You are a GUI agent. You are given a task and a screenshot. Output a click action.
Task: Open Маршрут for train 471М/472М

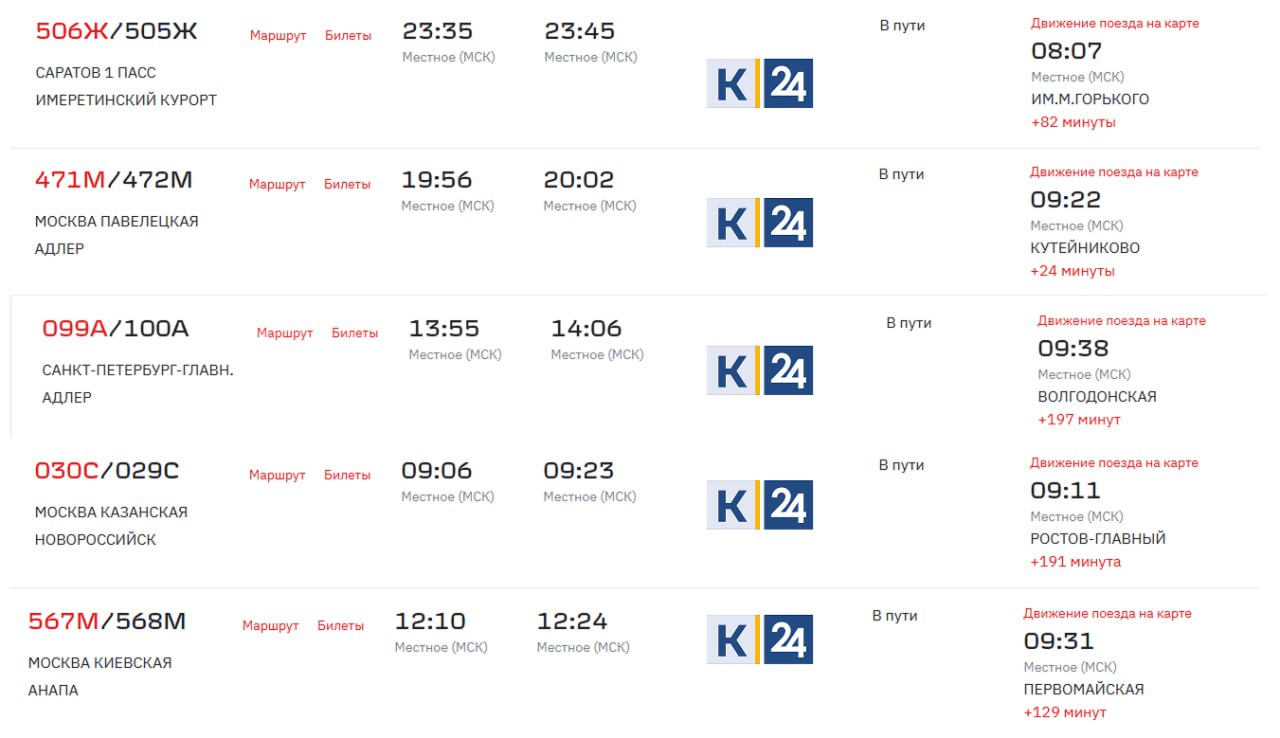pos(277,185)
